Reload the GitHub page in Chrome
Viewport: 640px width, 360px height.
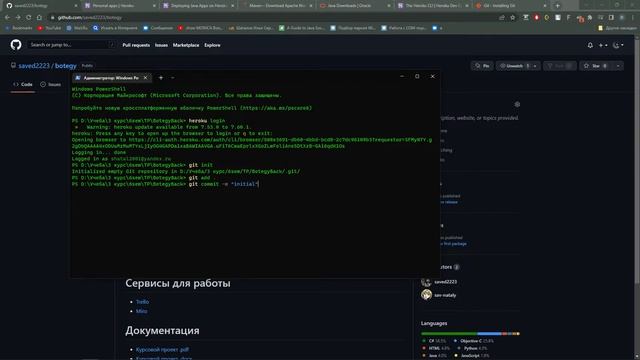pyautogui.click(x=29, y=18)
